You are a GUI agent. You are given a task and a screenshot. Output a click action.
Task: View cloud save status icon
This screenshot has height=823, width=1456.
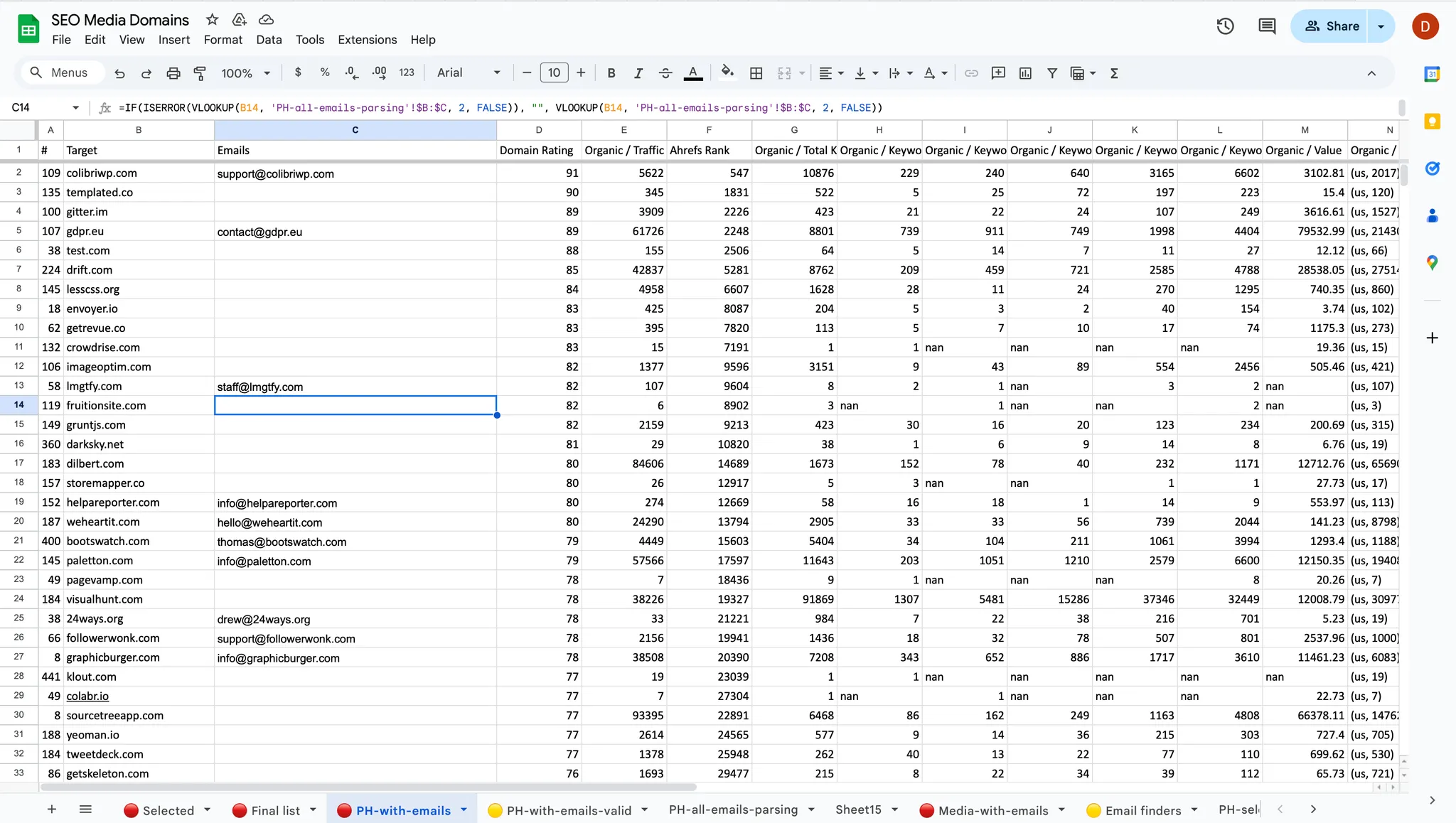point(266,19)
